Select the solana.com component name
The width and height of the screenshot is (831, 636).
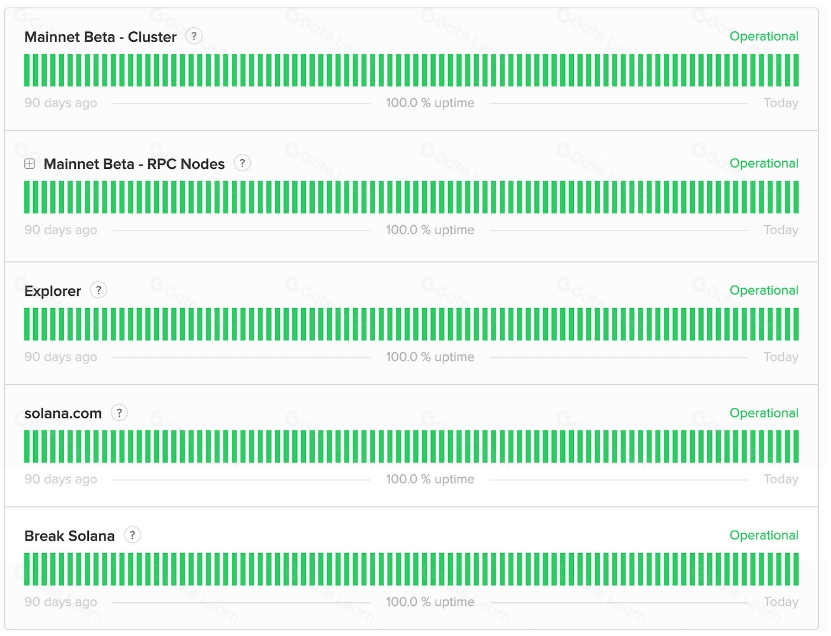coord(63,413)
